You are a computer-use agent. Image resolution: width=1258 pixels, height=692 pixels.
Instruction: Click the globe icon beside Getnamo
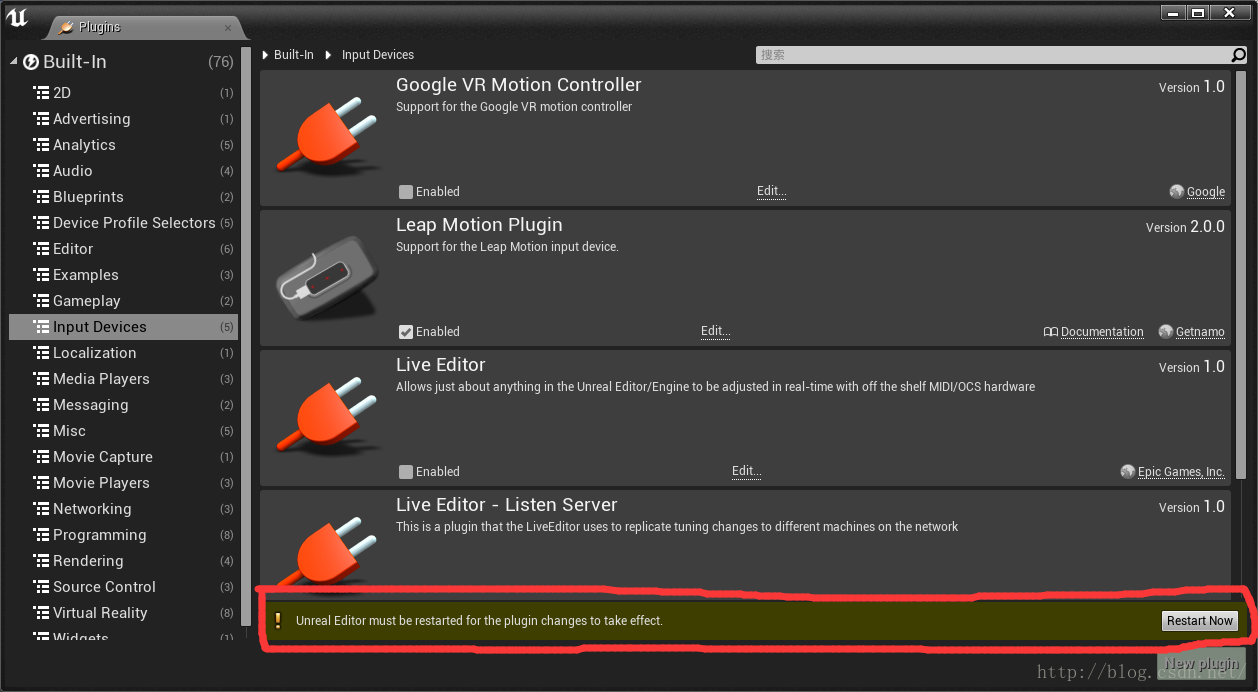1166,332
